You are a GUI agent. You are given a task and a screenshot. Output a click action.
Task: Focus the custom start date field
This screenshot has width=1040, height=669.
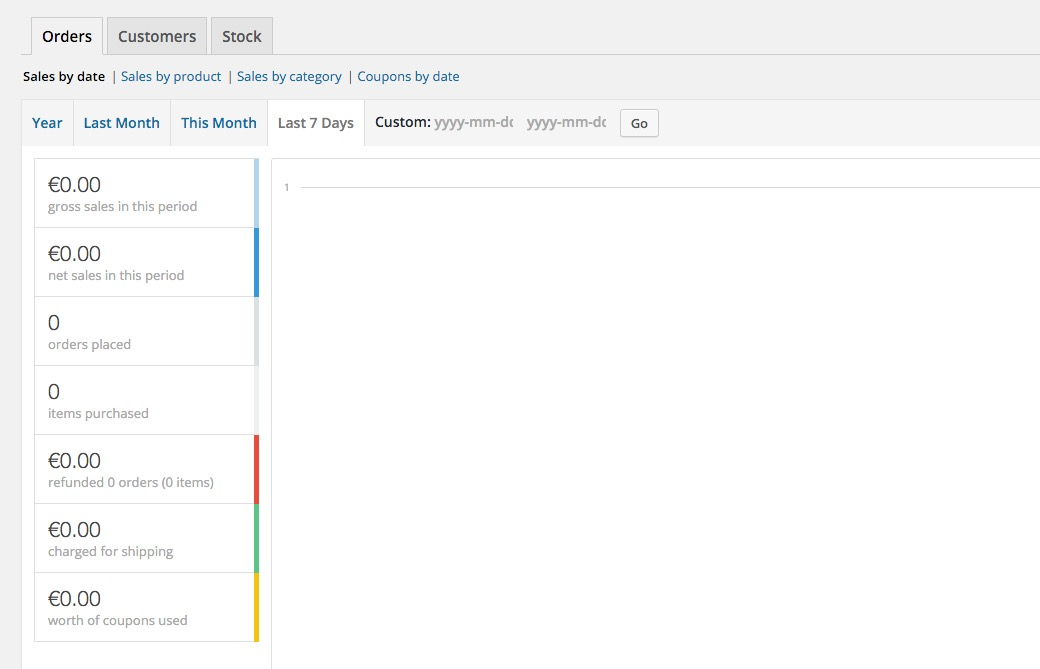point(474,123)
